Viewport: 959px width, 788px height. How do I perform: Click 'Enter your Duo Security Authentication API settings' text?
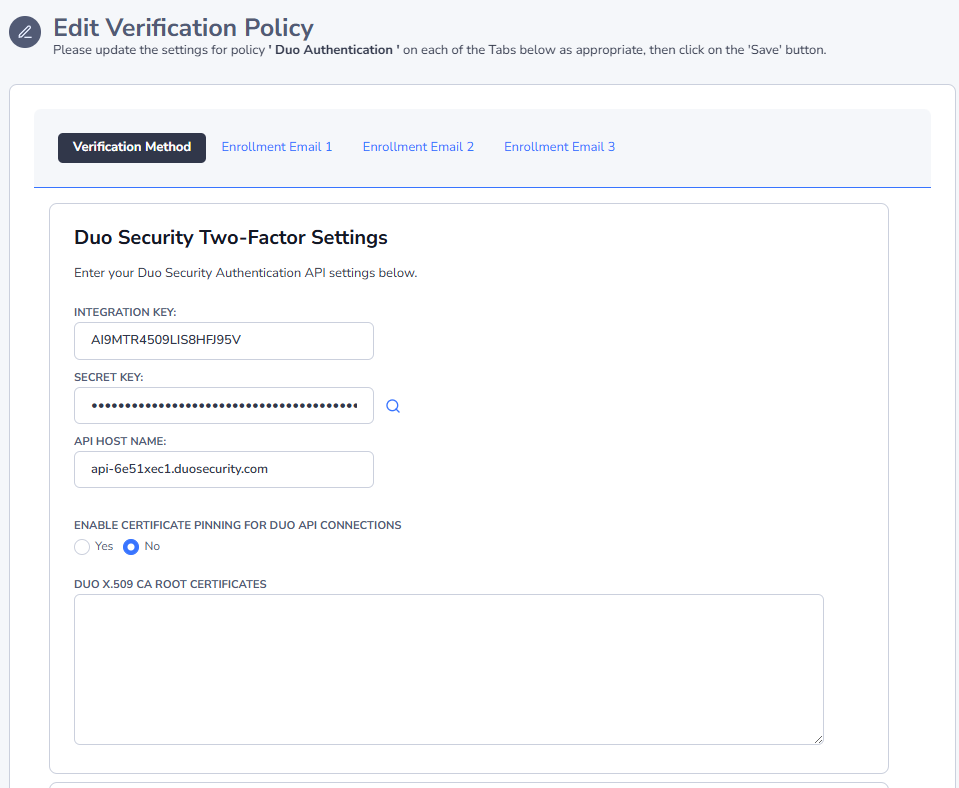(245, 273)
